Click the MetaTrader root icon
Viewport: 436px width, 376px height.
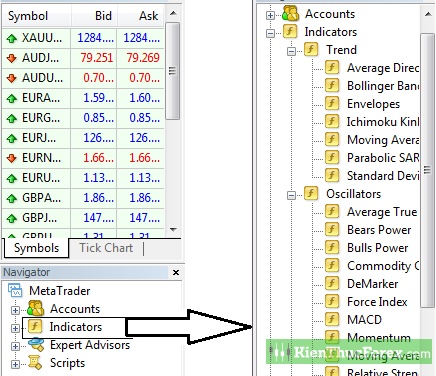point(15,290)
